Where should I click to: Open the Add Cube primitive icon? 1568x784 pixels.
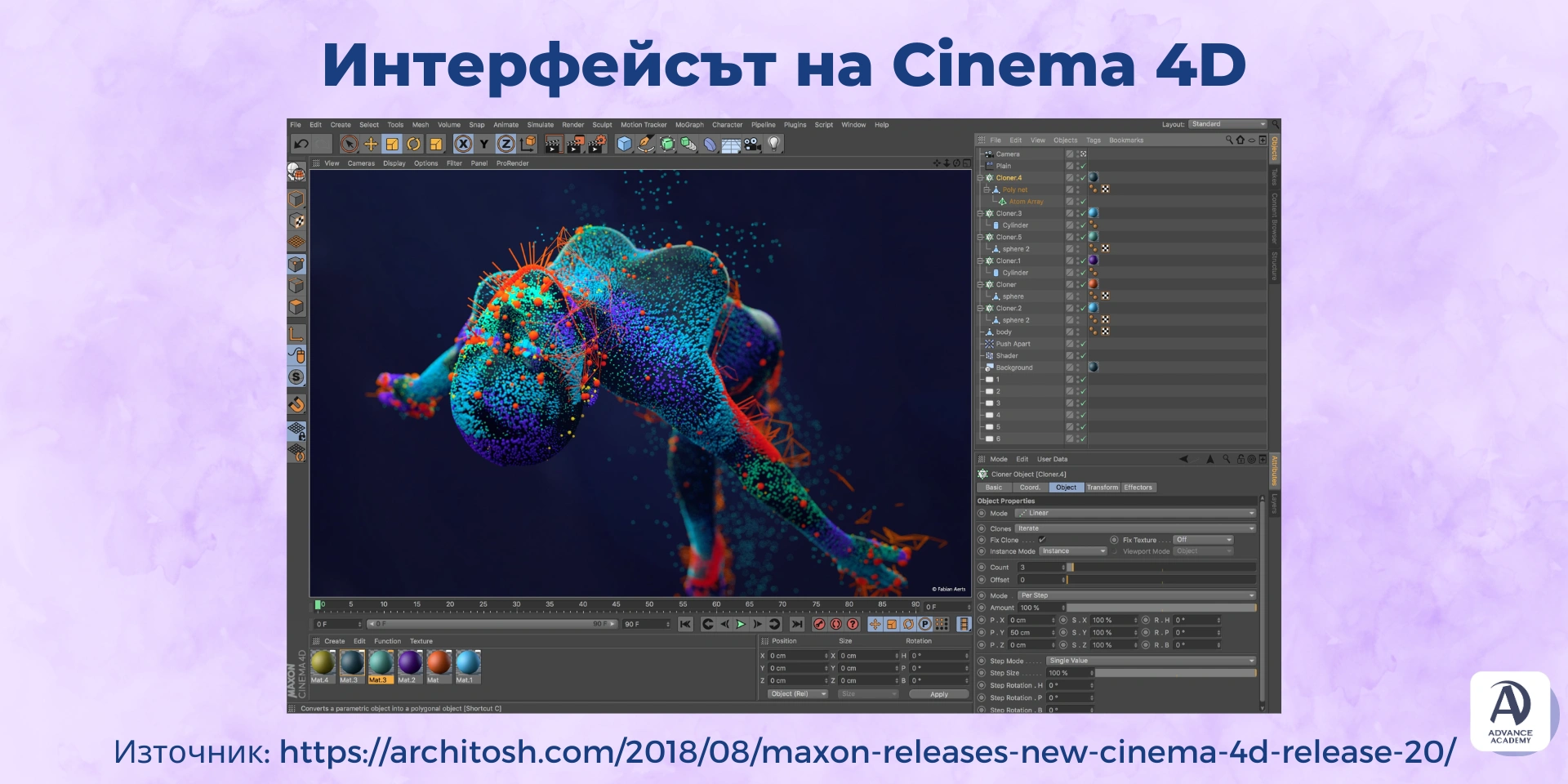coord(626,145)
